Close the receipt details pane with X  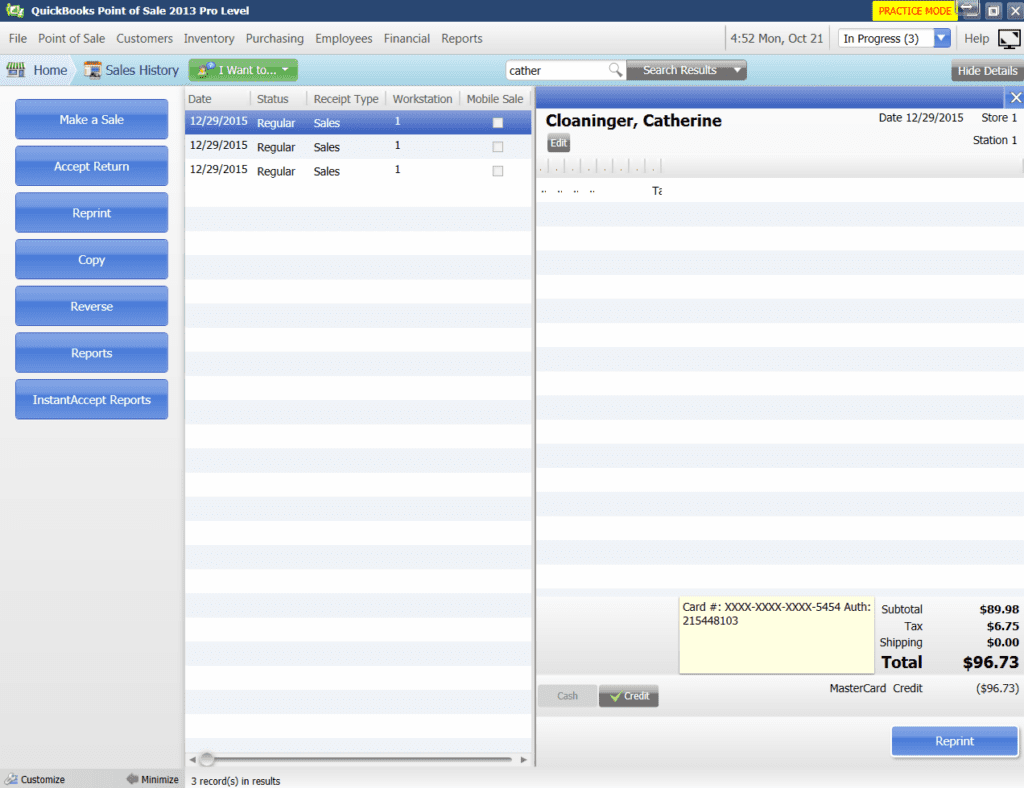(1015, 97)
